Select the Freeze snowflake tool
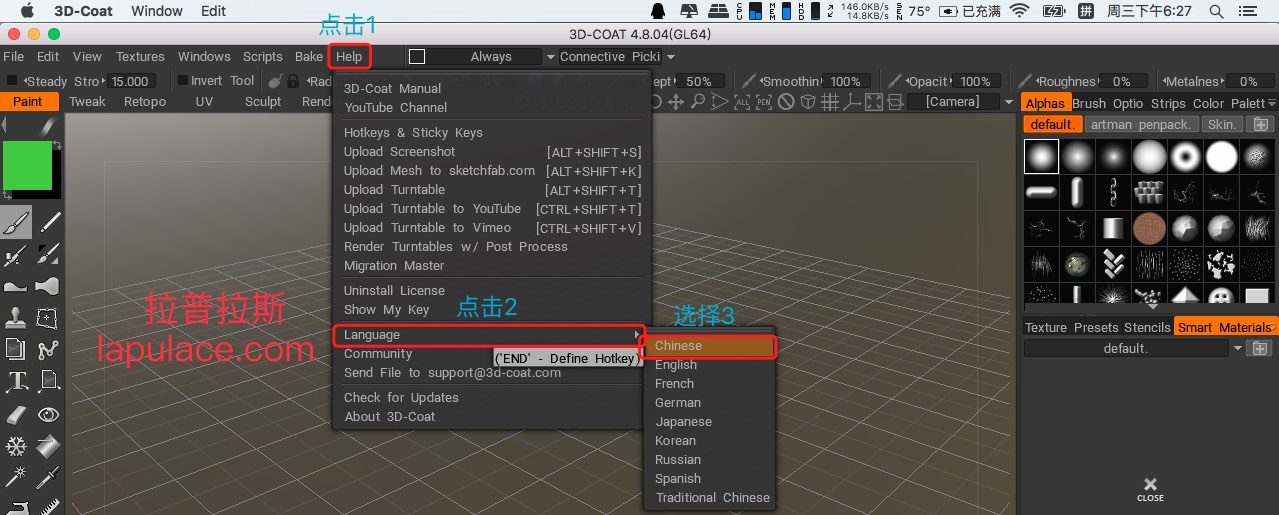Image resolution: width=1279 pixels, height=515 pixels. click(x=15, y=445)
